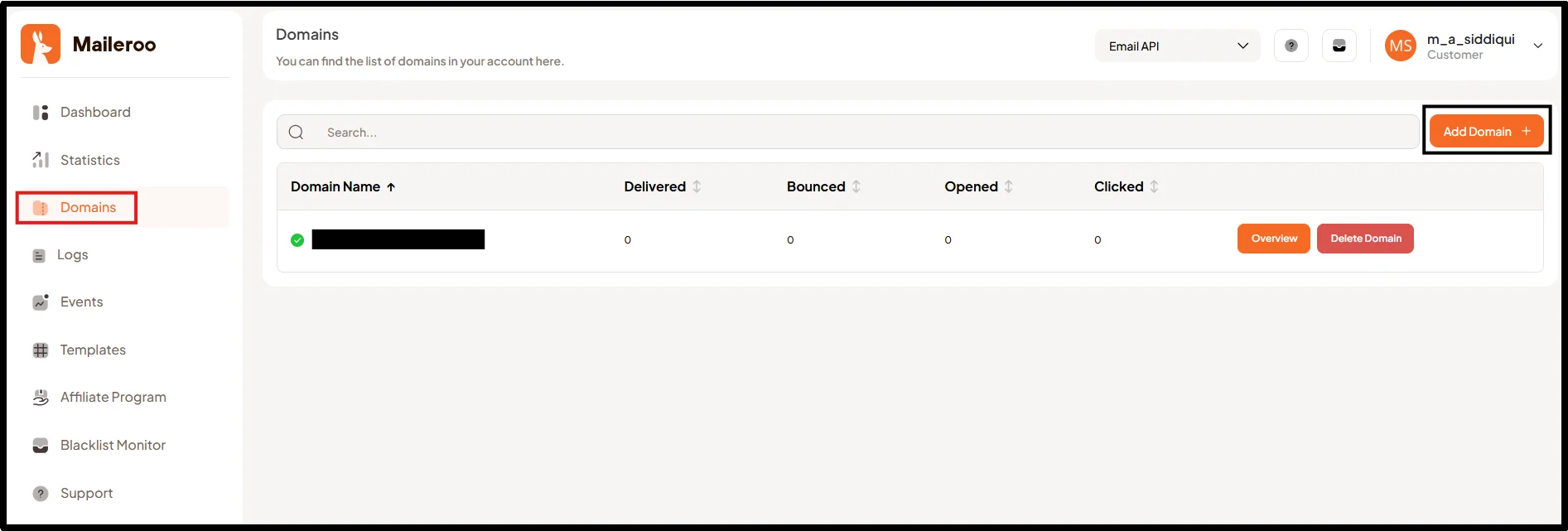Open the inbox tray icon in header
Viewport: 1568px width, 531px height.
1339,46
